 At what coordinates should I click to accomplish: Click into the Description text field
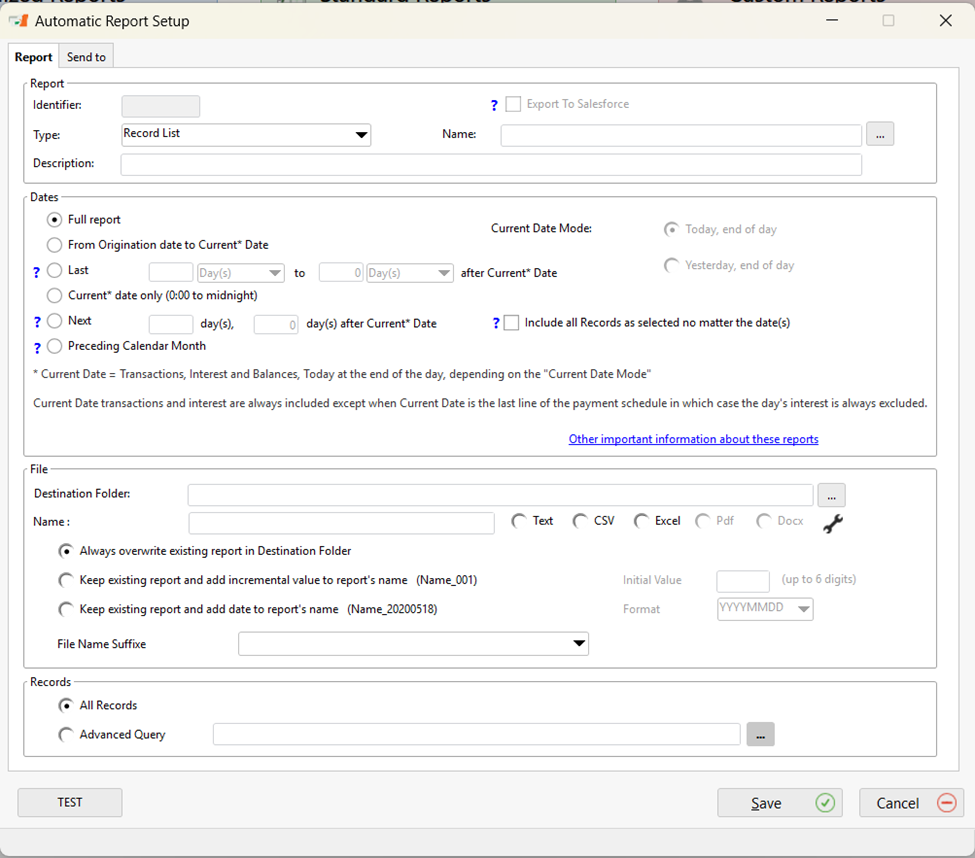tap(490, 164)
